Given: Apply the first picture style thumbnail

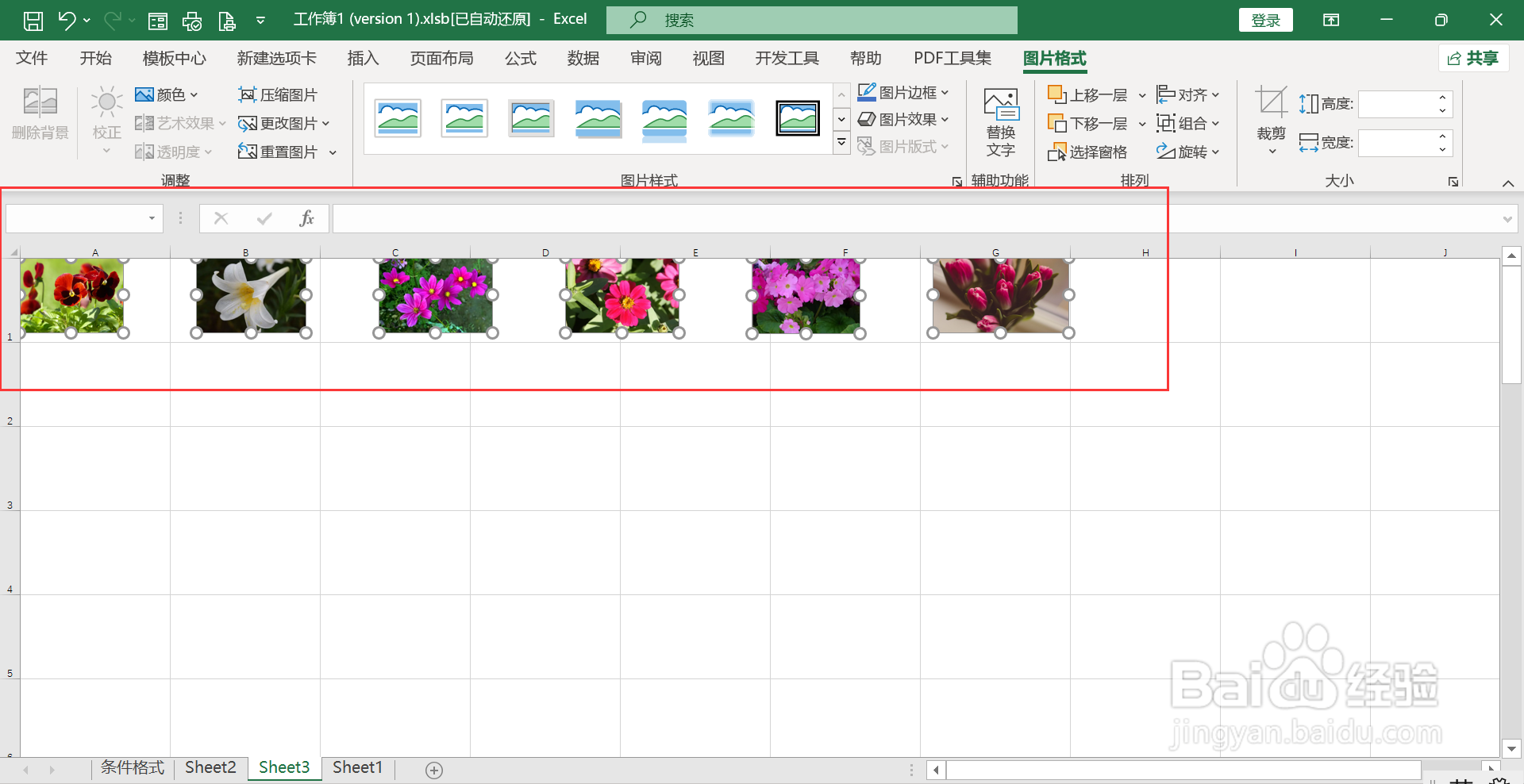Looking at the screenshot, I should (x=398, y=119).
